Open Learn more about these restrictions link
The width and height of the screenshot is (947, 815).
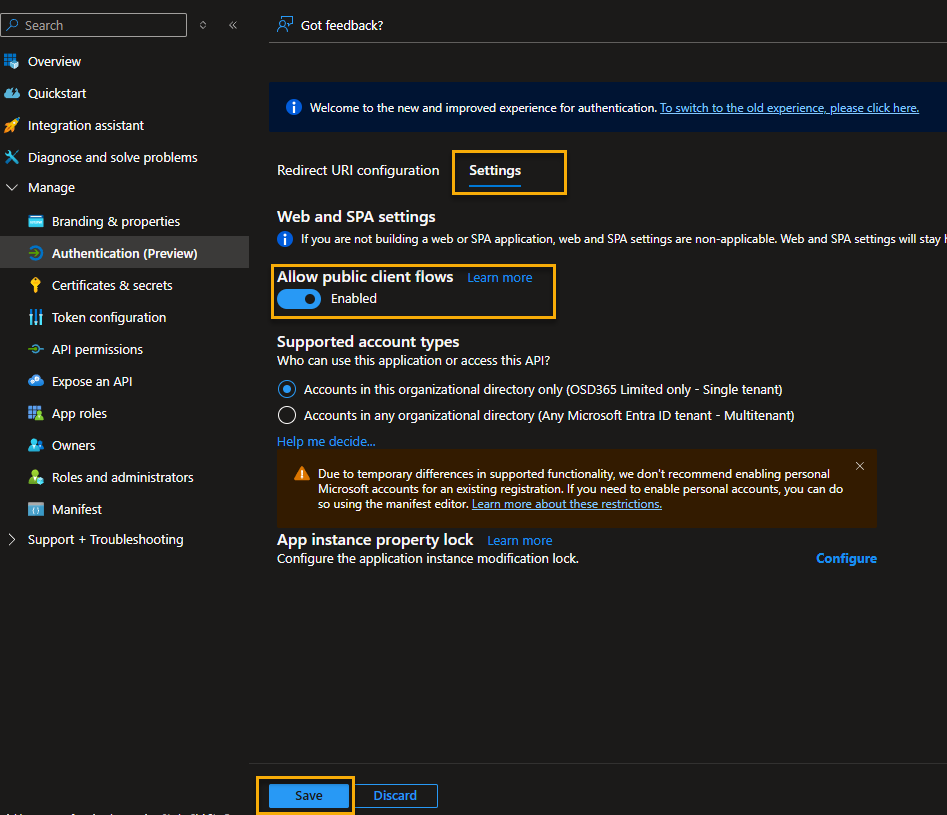(x=567, y=504)
